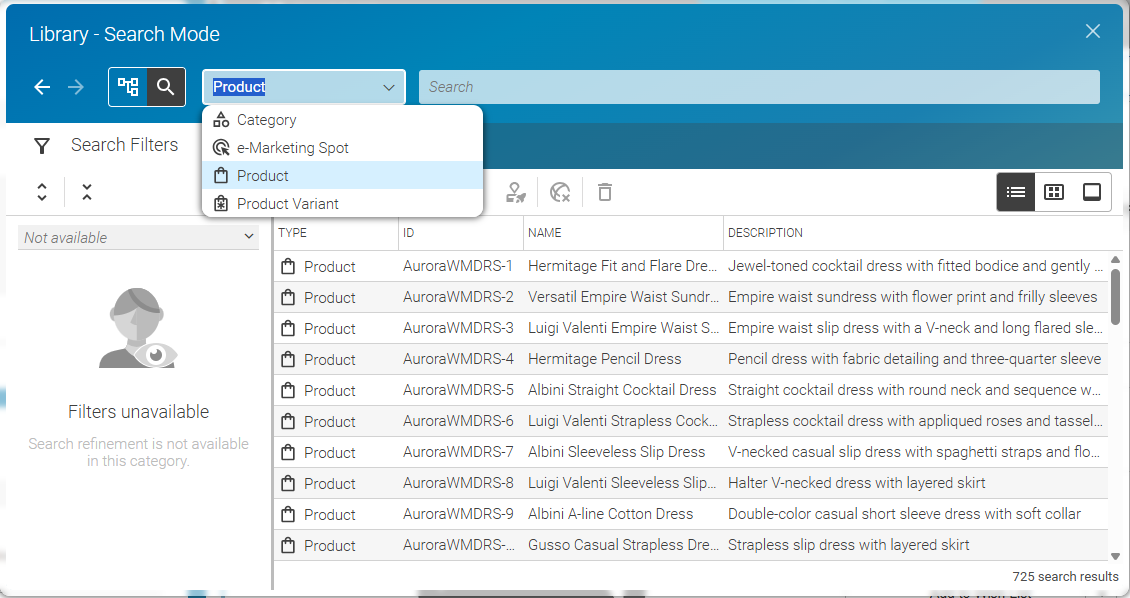Switch to thumbnail grid view
Viewport: 1130px width, 598px height.
coord(1054,192)
